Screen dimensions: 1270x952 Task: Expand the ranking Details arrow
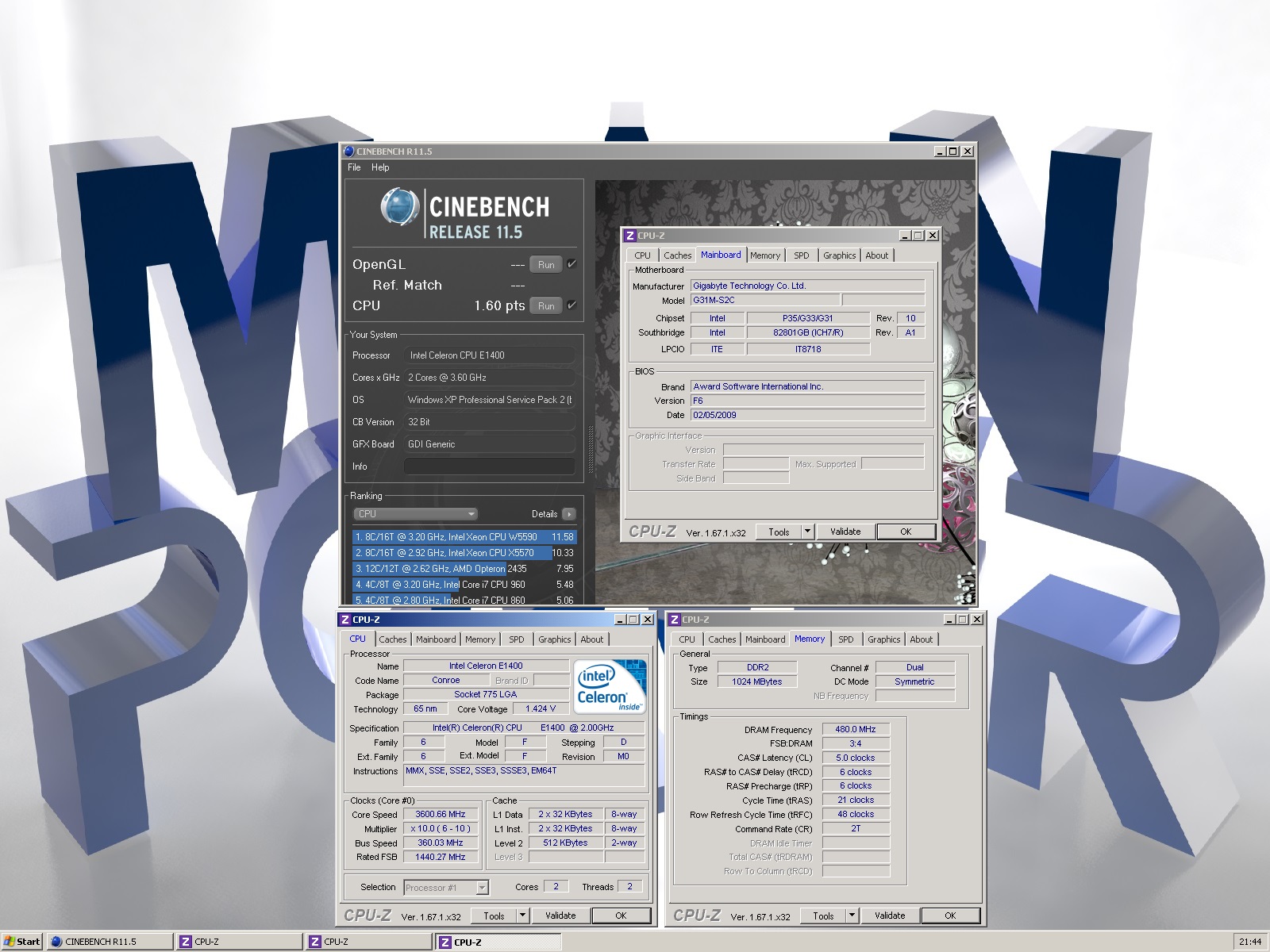tap(569, 514)
